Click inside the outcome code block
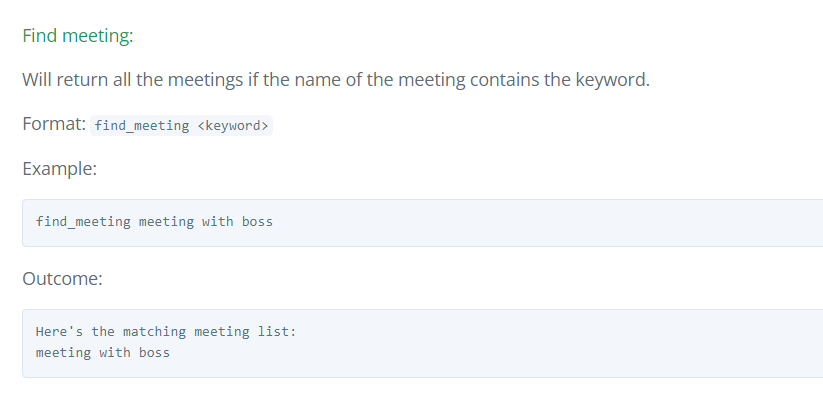This screenshot has height=406, width=823. pyautogui.click(x=500, y=343)
